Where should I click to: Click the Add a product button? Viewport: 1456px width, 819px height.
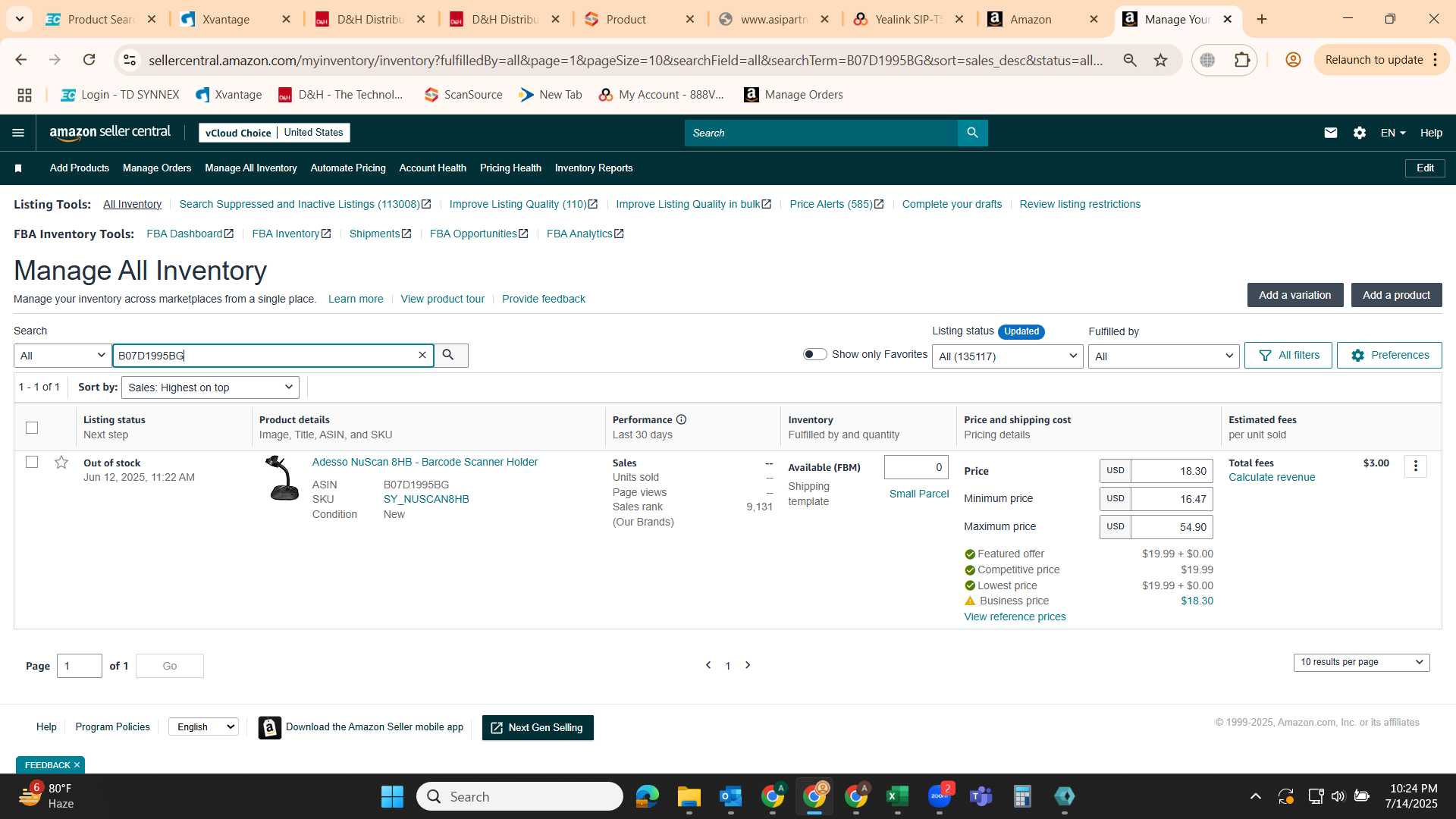[1396, 295]
